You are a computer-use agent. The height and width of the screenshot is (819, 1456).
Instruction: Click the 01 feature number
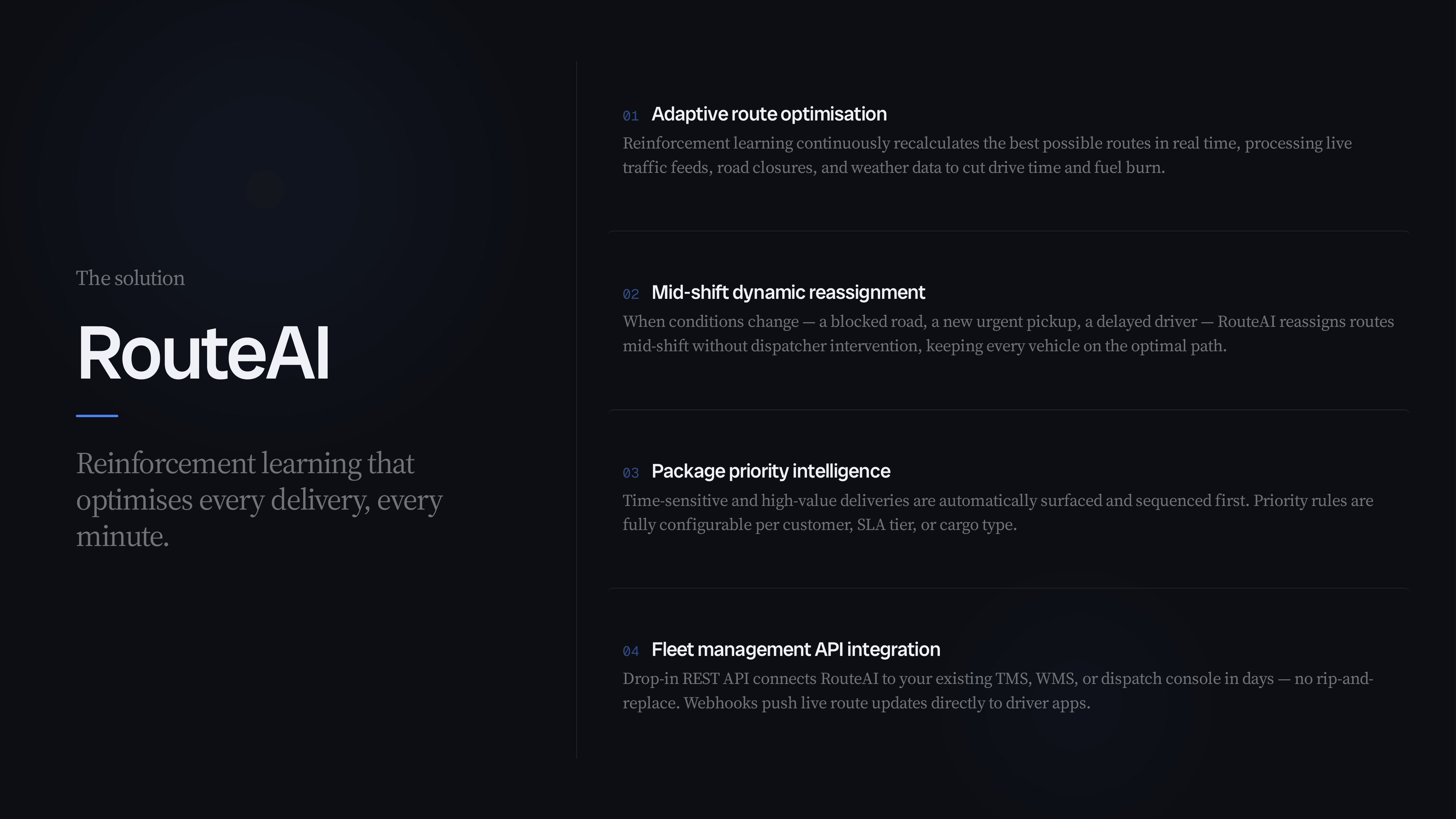(631, 116)
